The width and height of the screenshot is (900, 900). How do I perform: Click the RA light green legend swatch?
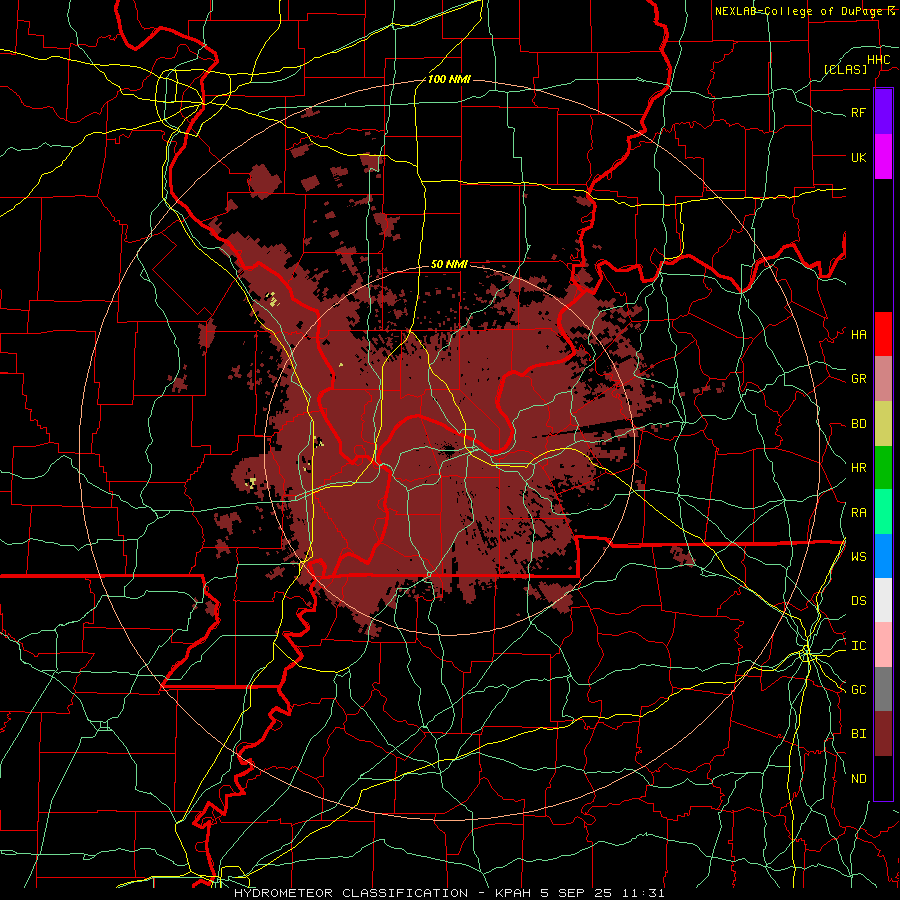click(x=883, y=512)
